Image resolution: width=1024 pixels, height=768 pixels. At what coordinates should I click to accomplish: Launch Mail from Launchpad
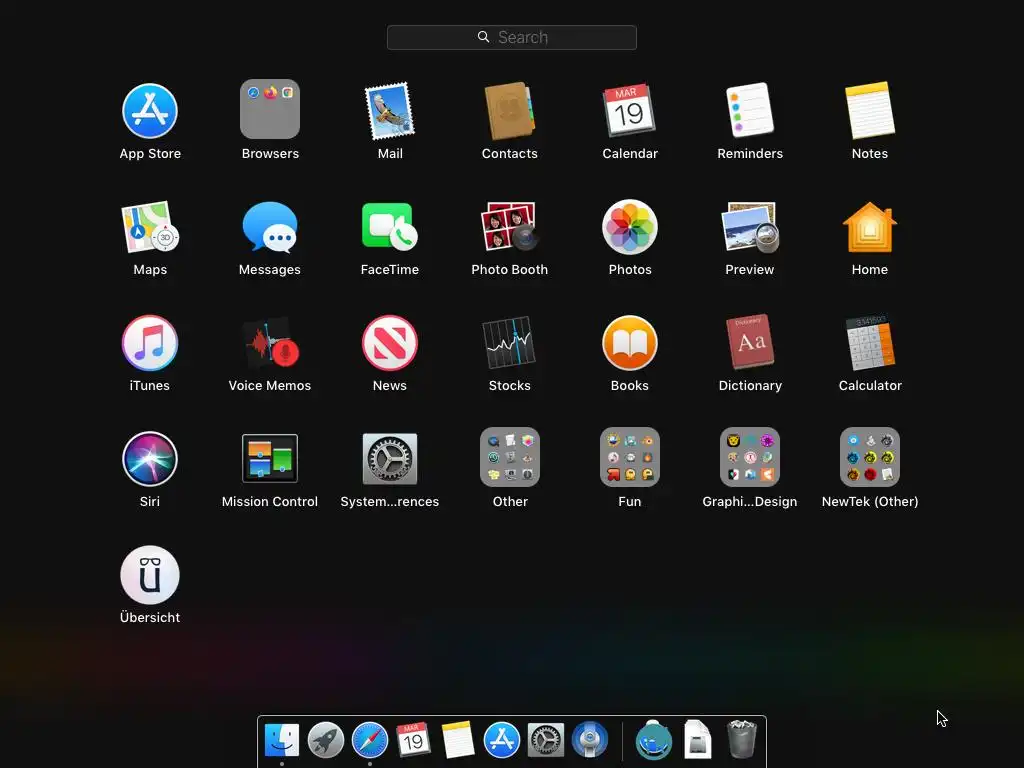click(x=390, y=110)
